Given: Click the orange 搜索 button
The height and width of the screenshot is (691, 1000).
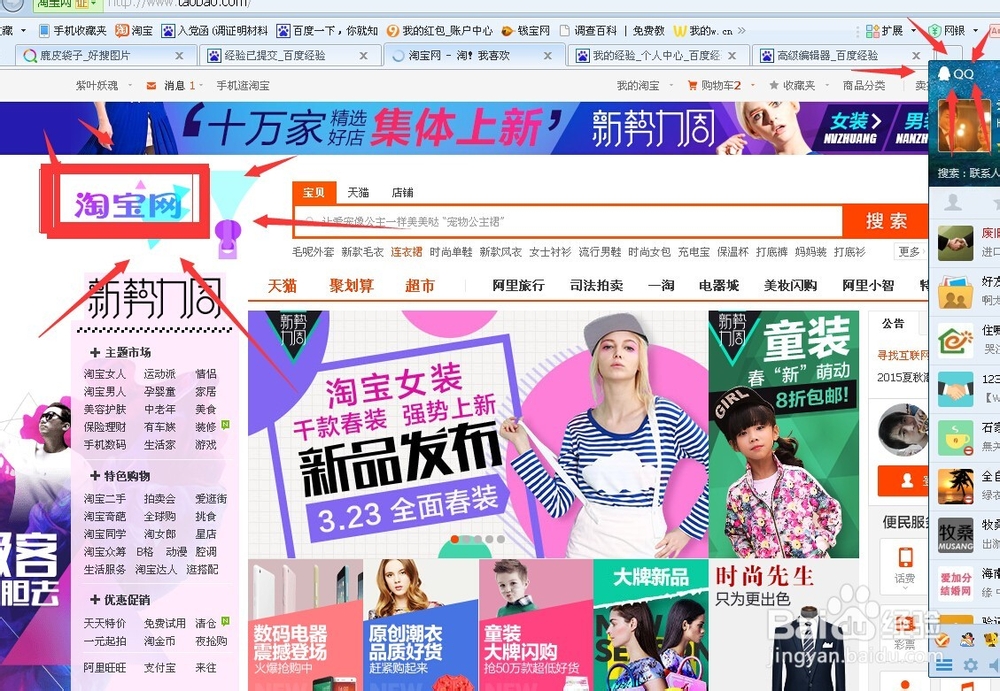Looking at the screenshot, I should (x=886, y=221).
